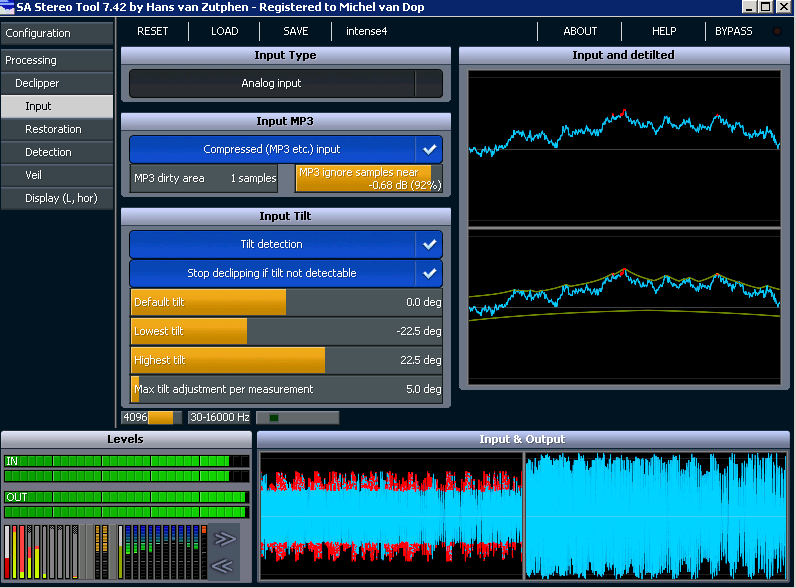Image resolution: width=796 pixels, height=588 pixels.
Task: Click the Input Tilt panel header
Action: point(286,216)
